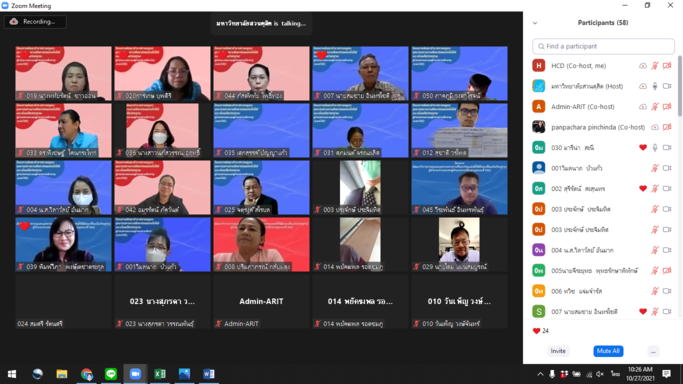Click the HCD participant avatar icon
The width and height of the screenshot is (683, 384).
[539, 65]
